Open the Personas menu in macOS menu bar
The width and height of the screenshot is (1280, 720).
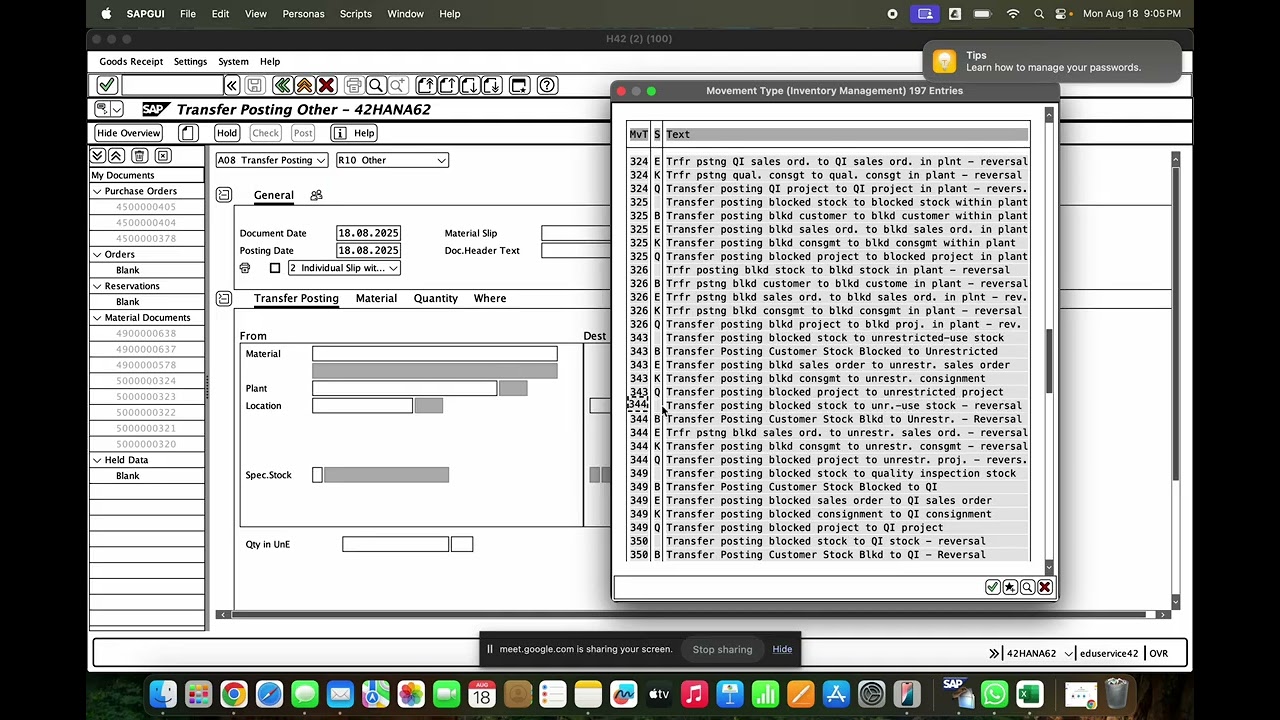pos(303,14)
